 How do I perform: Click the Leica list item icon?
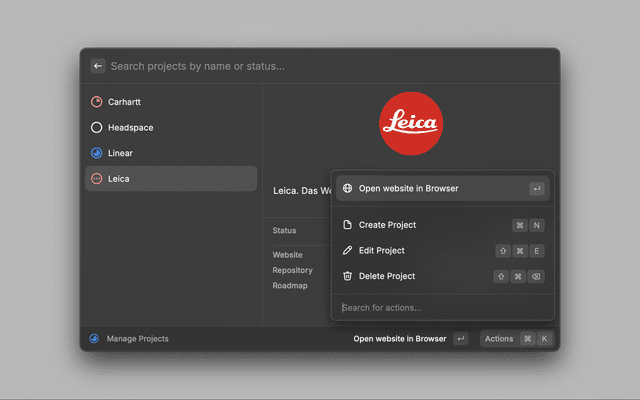point(96,179)
